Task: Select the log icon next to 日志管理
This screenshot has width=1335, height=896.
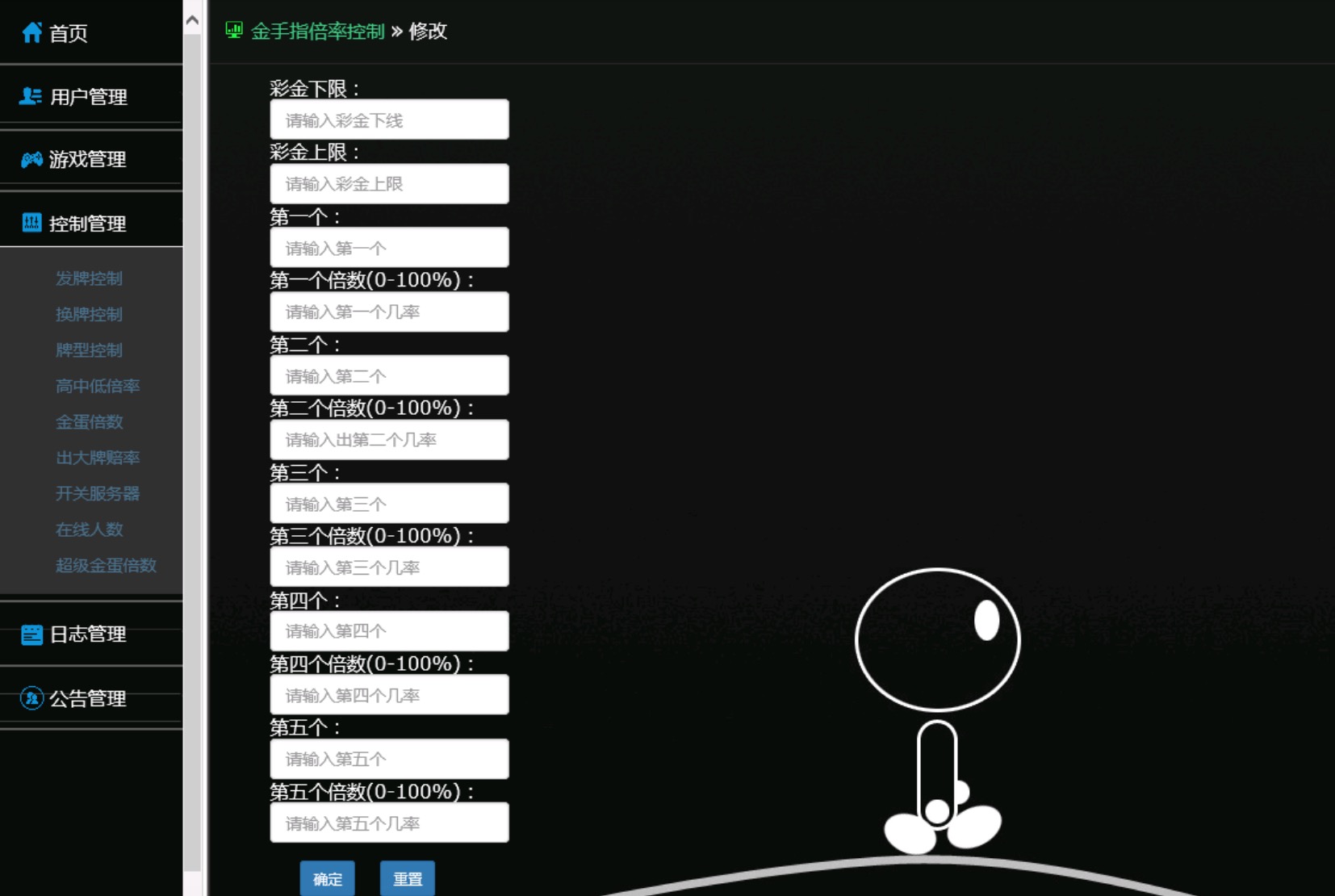Action: 31,635
